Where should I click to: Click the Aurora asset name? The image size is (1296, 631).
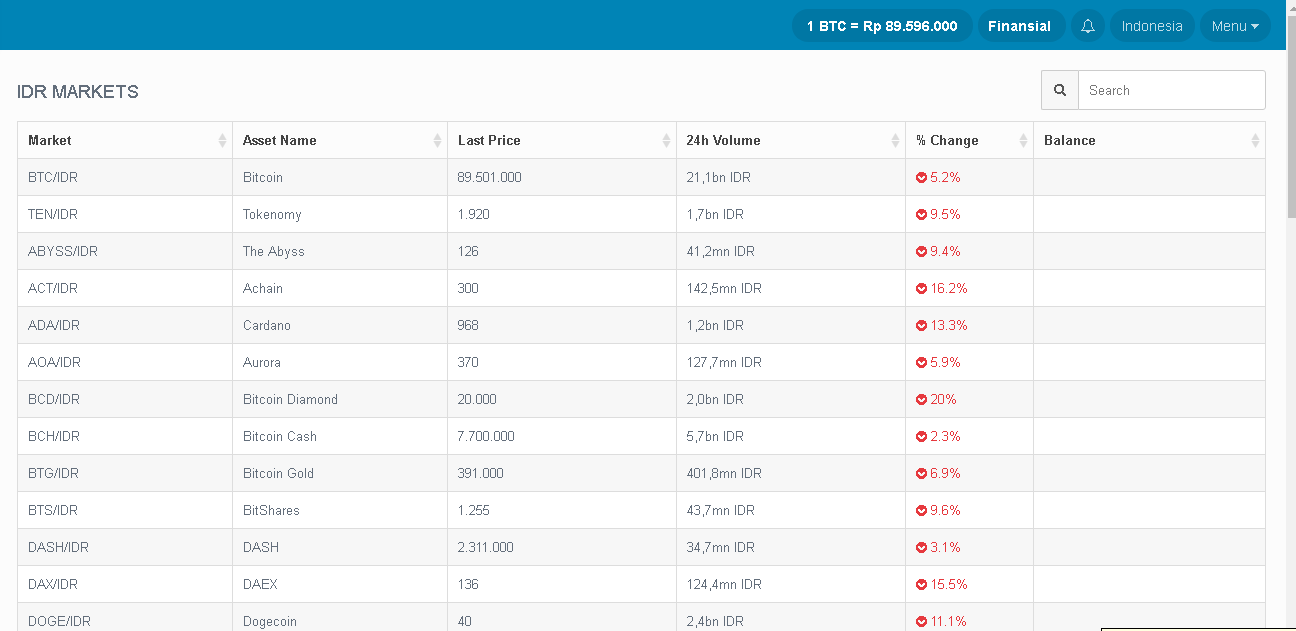(x=262, y=362)
